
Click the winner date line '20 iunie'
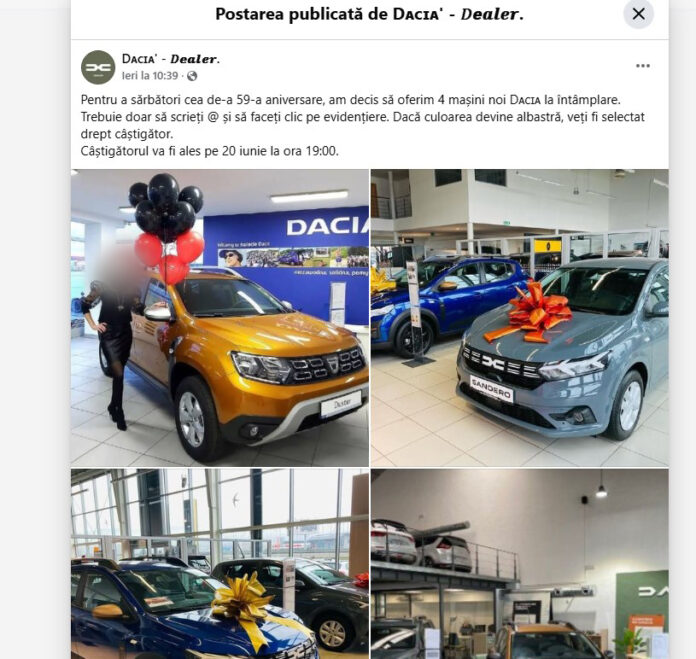click(210, 151)
